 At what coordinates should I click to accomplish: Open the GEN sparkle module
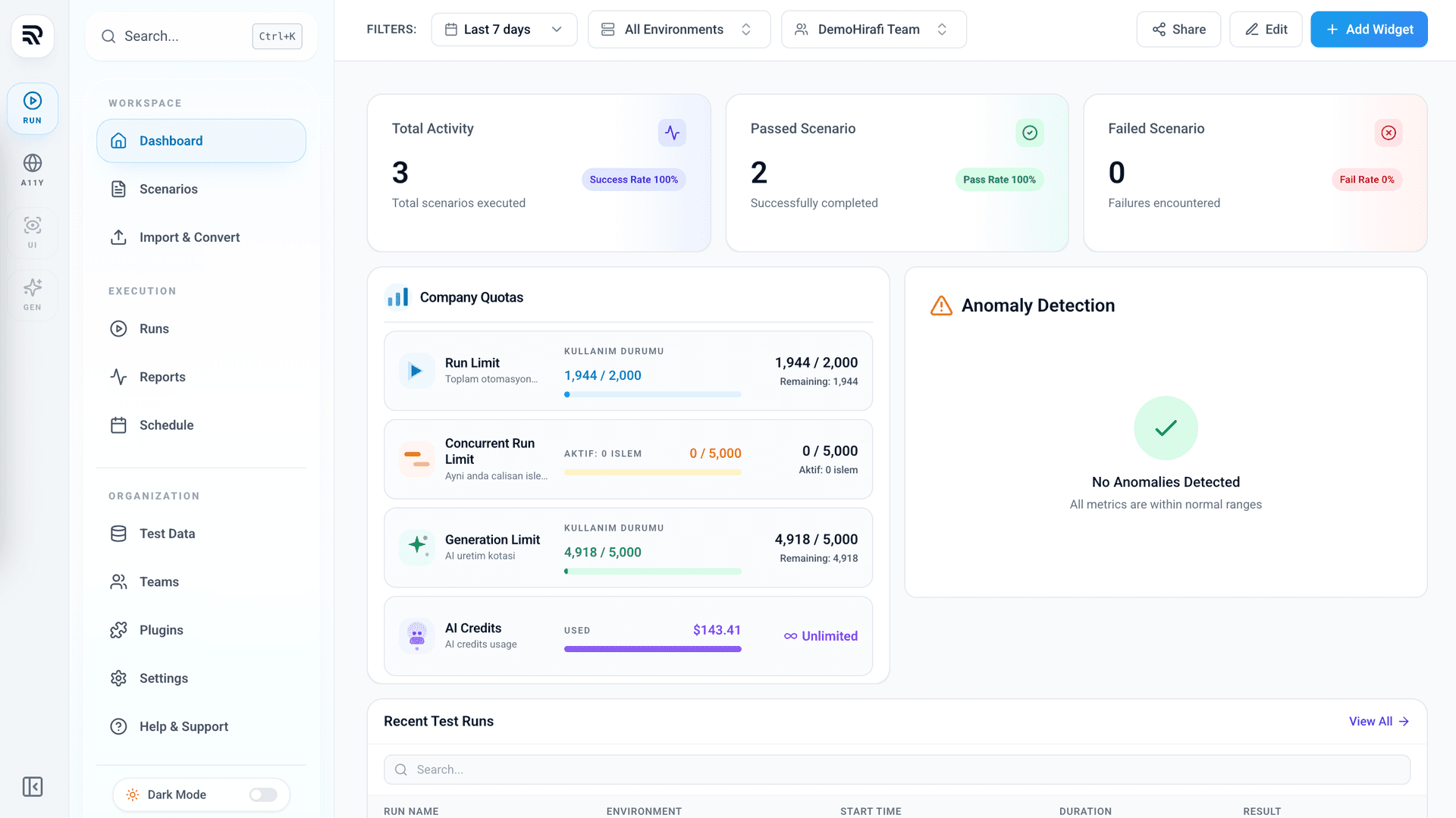pyautogui.click(x=33, y=295)
